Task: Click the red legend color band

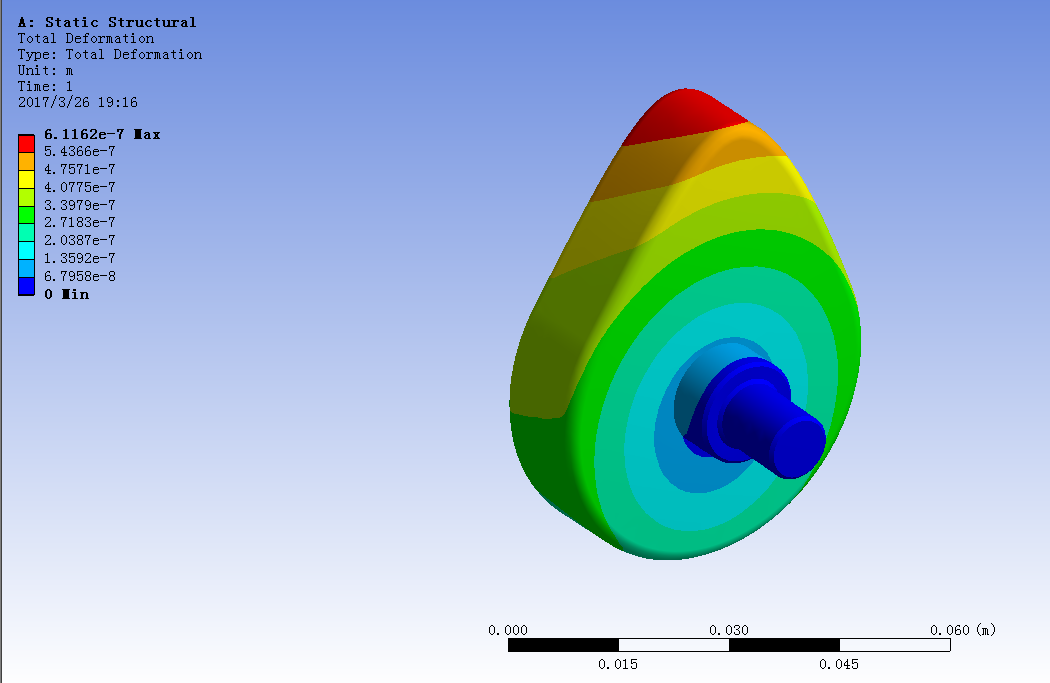Action: coord(26,144)
